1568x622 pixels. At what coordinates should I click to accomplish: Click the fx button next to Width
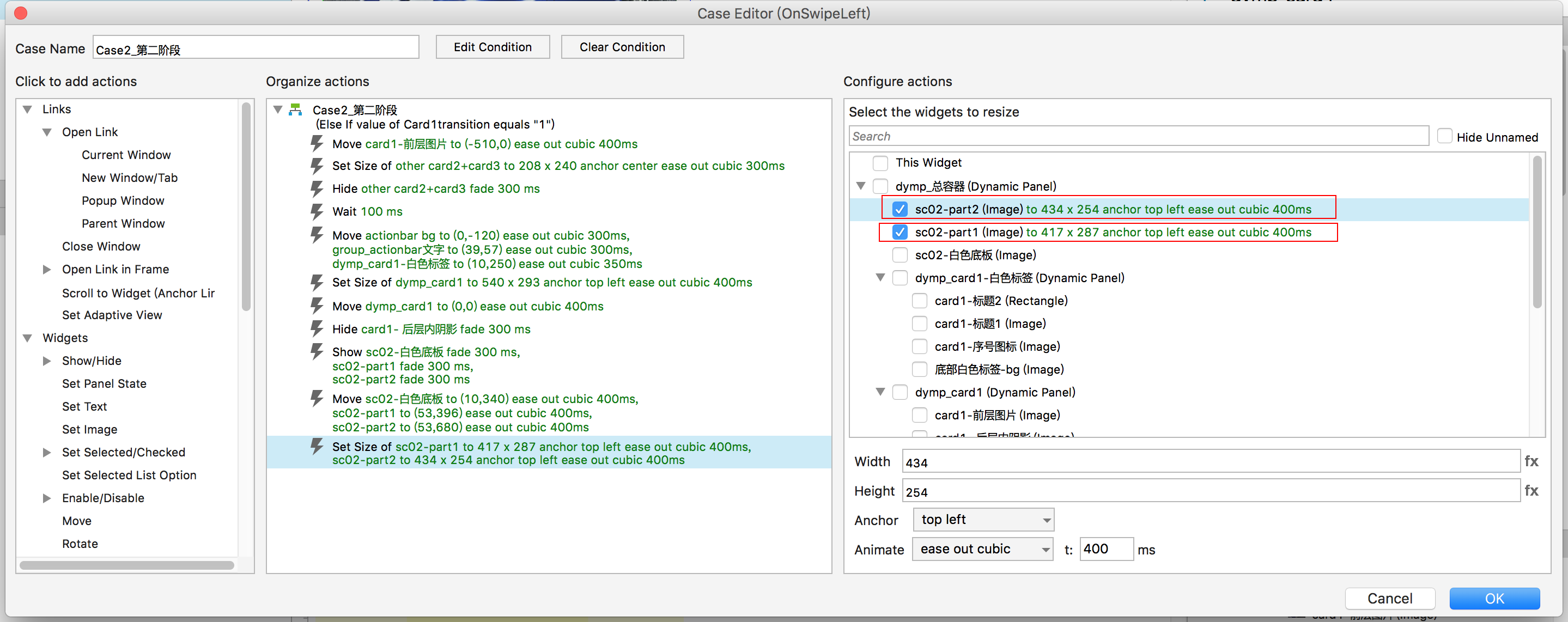(x=1531, y=461)
